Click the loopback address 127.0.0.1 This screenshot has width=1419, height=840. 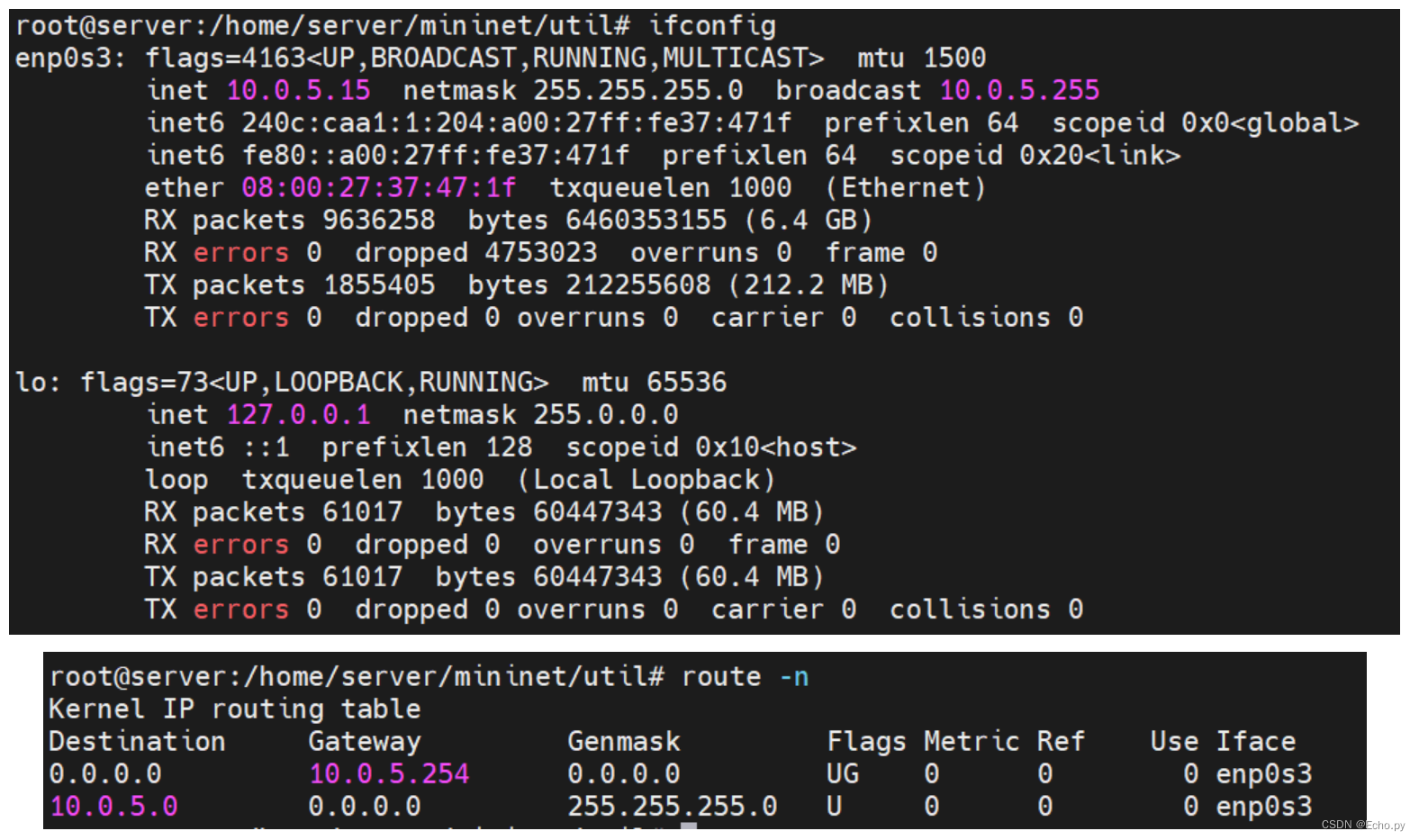tap(298, 415)
